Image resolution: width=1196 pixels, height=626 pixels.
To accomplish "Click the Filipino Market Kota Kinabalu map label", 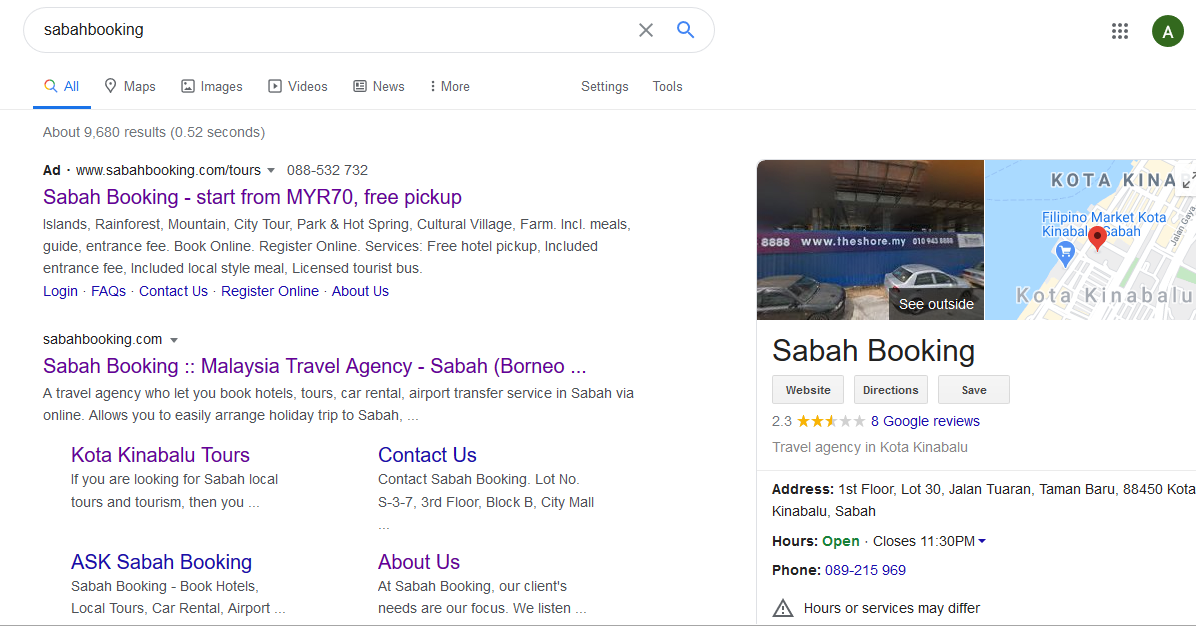I will coord(1104,224).
